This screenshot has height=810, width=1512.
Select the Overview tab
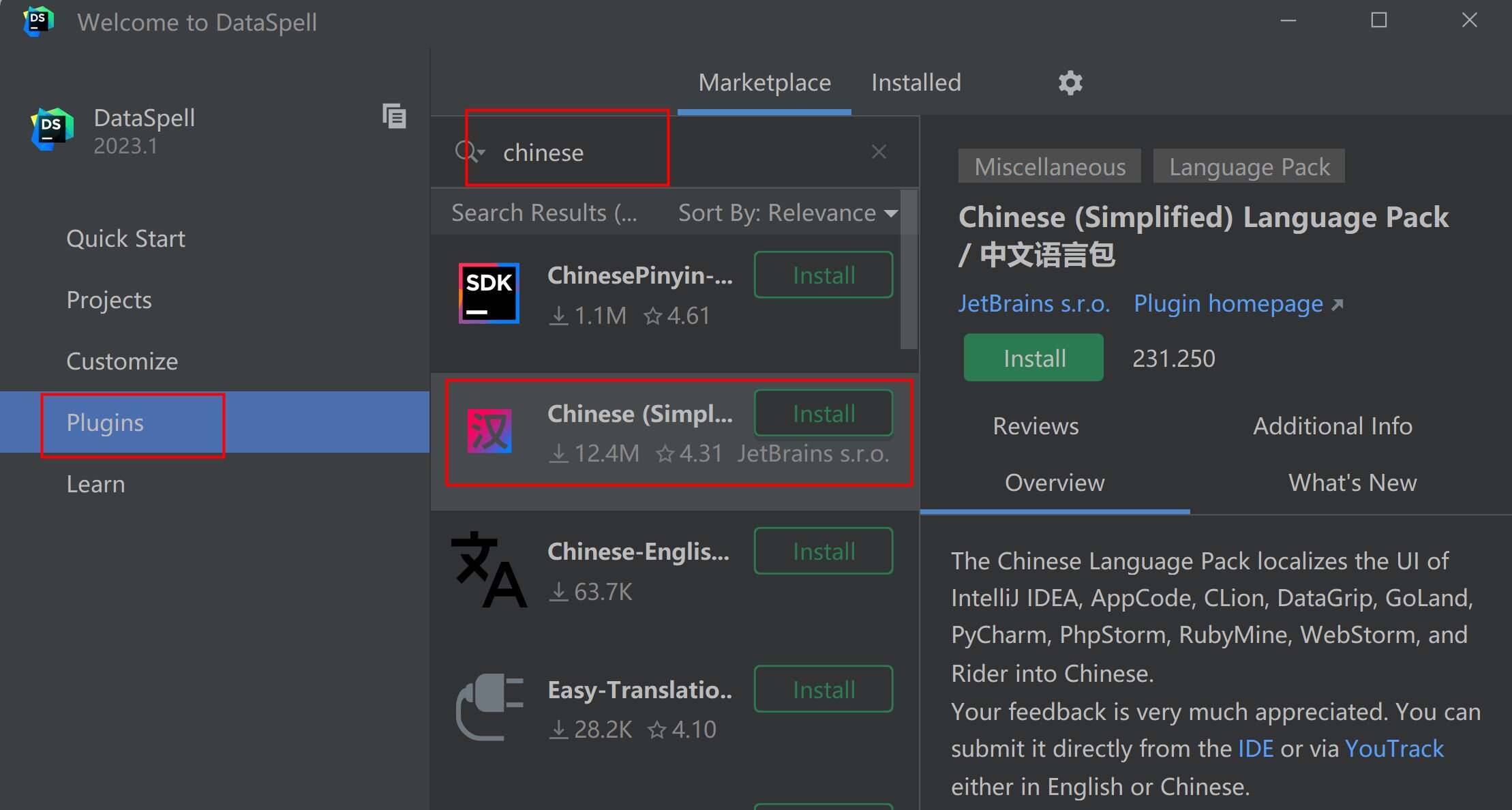(1055, 483)
